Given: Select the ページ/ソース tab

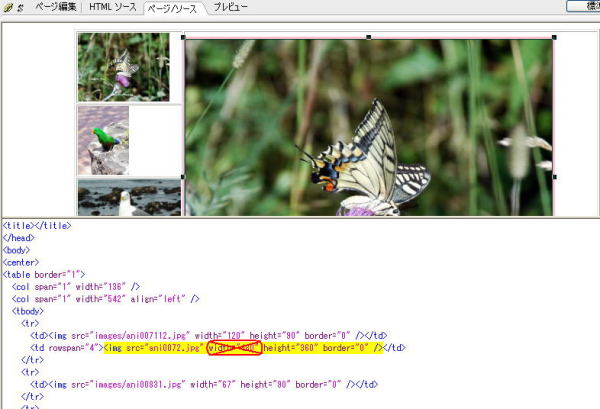Looking at the screenshot, I should click(x=172, y=8).
